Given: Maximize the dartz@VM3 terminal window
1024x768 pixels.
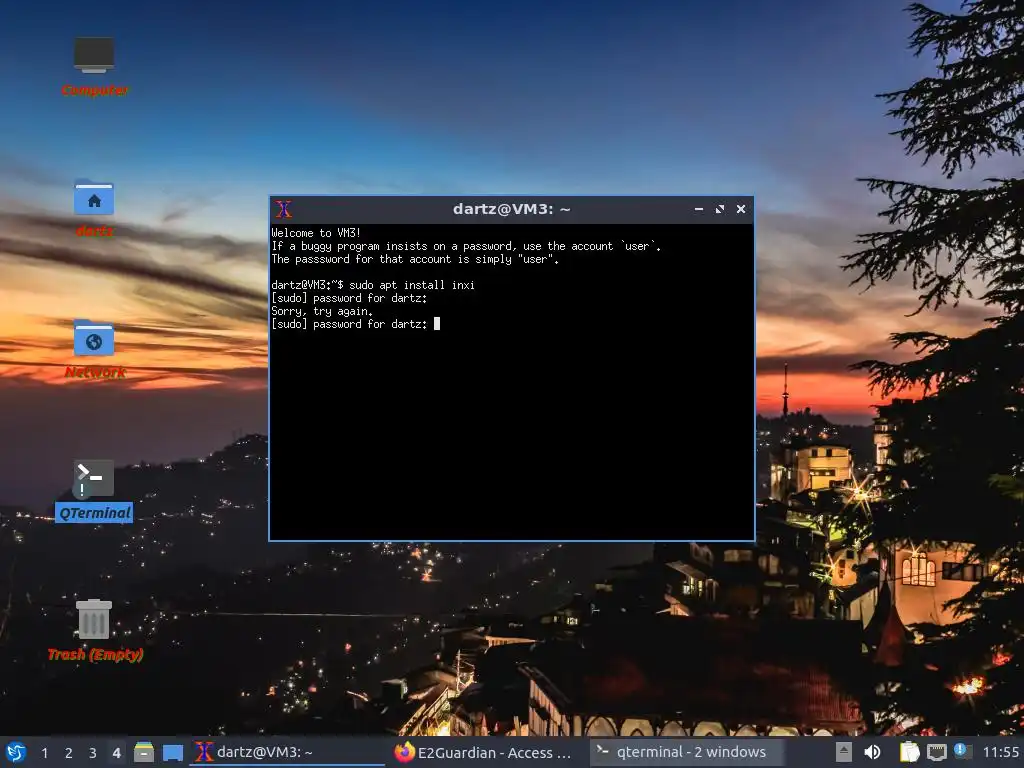Looking at the screenshot, I should coord(720,209).
